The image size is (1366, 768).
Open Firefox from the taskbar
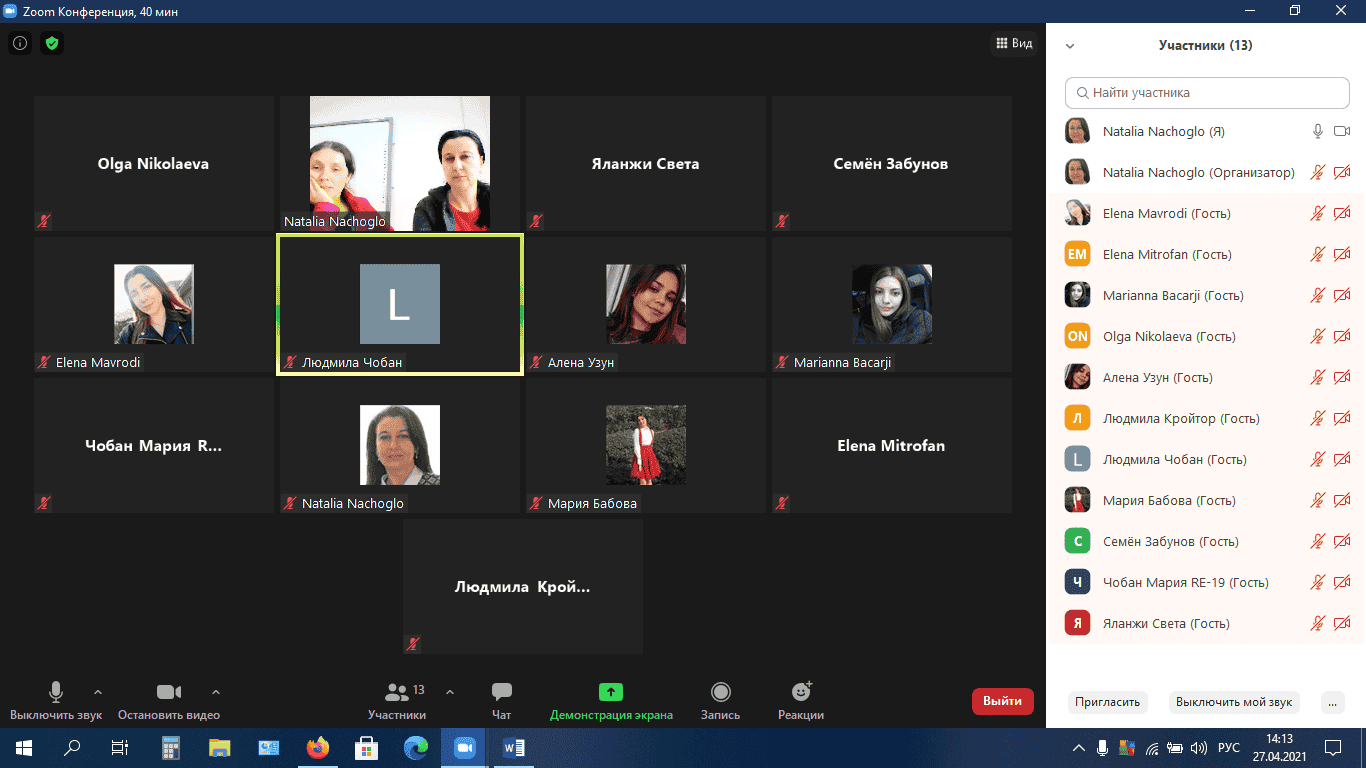(x=318, y=748)
